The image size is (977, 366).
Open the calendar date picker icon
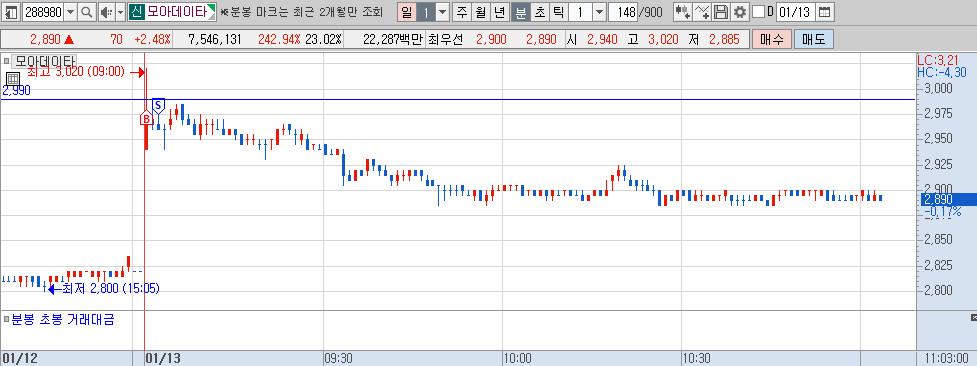(824, 11)
